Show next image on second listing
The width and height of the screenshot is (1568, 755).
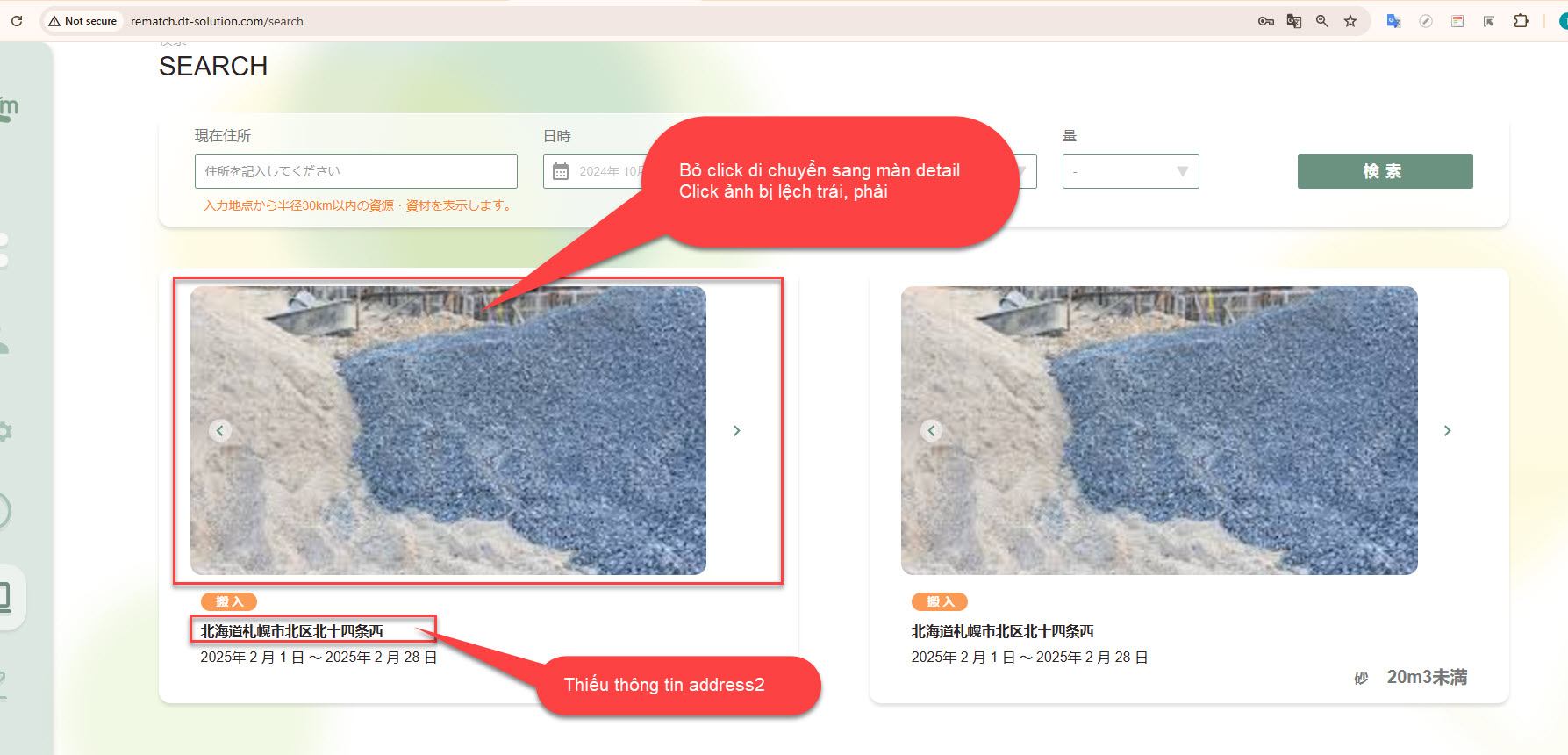click(1448, 430)
